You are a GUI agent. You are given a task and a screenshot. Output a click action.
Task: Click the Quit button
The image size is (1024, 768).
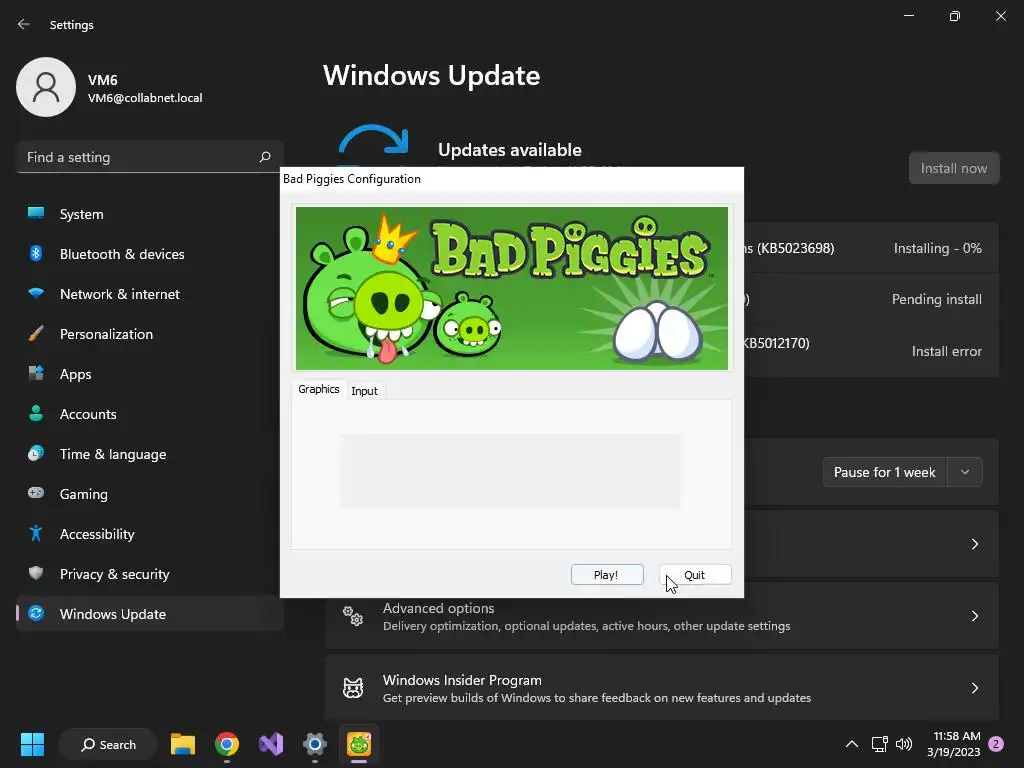[695, 575]
